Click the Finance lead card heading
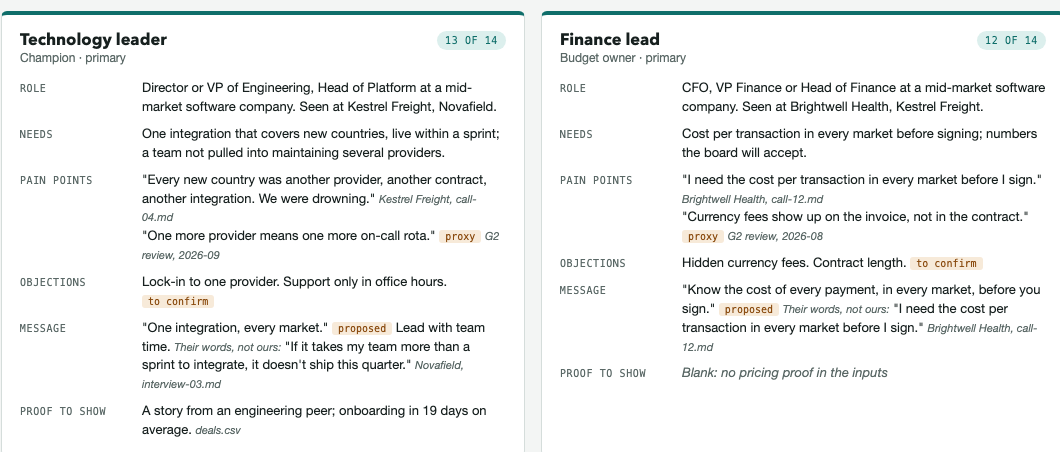1060x452 pixels. tap(610, 39)
